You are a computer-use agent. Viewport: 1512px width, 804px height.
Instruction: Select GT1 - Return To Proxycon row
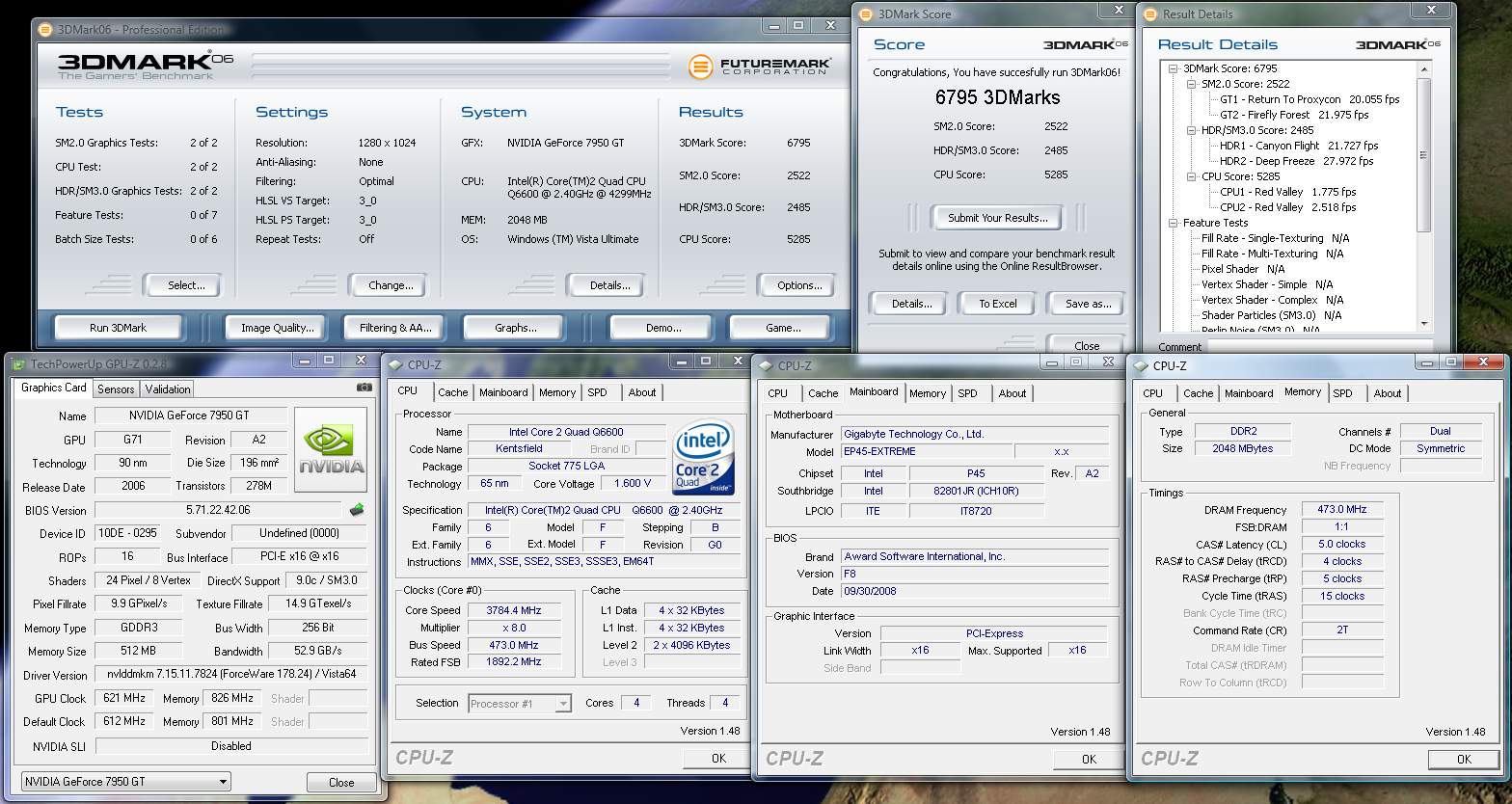(1309, 99)
